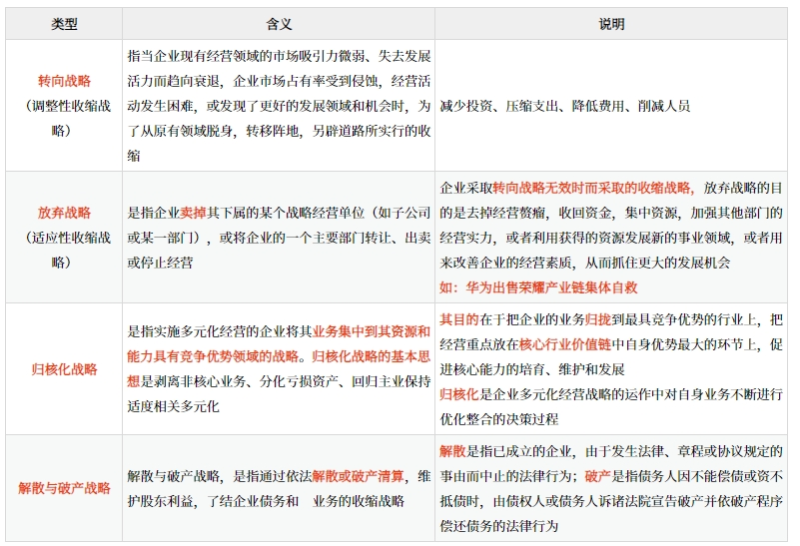Viewport: 800px width, 546px height.
Task: Select the red 解散与破产战略 type label
Action: pos(64,489)
